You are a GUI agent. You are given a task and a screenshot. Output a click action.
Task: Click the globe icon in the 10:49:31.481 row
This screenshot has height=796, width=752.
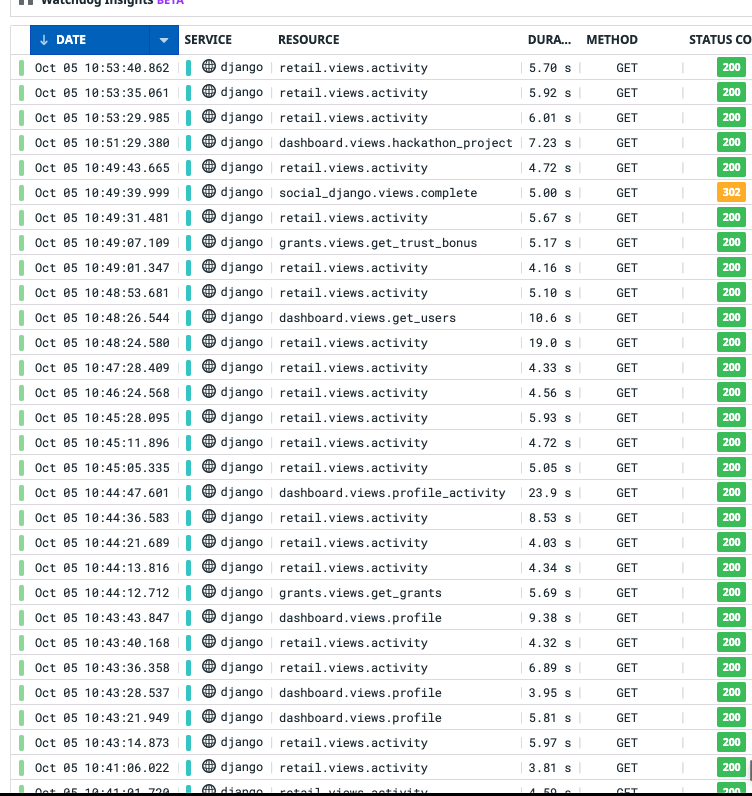pyautogui.click(x=209, y=216)
